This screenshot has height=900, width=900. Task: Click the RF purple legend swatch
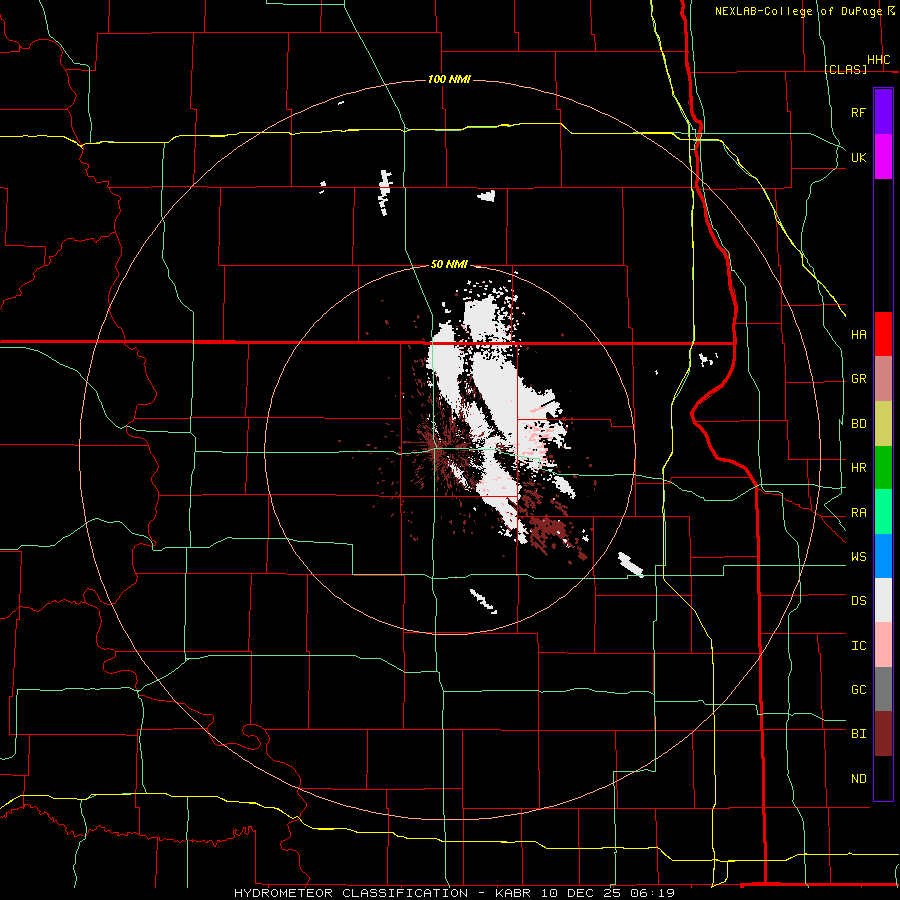click(883, 112)
